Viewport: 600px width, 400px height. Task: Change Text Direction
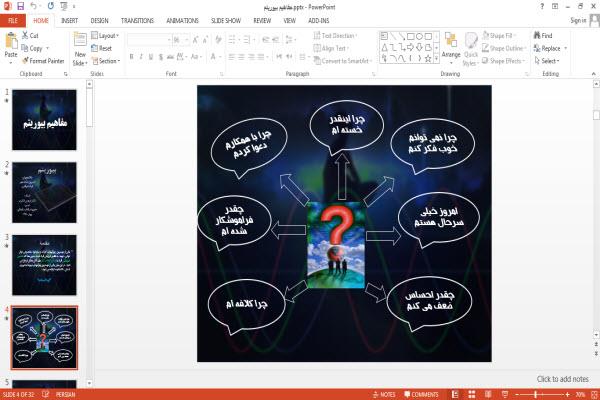pyautogui.click(x=335, y=36)
